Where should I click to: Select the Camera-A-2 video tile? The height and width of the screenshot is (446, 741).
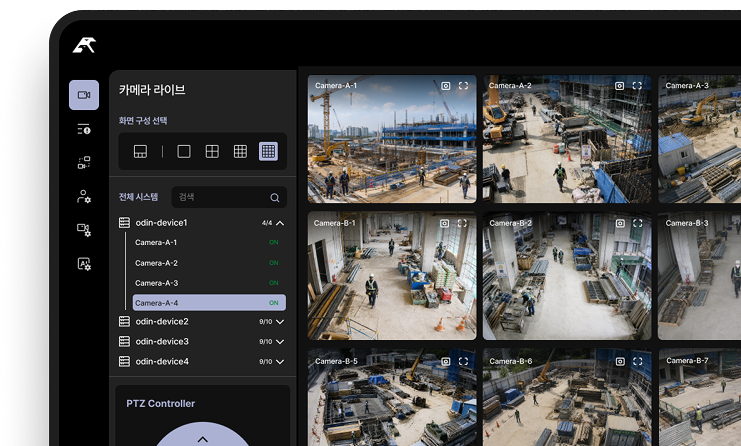coord(567,139)
